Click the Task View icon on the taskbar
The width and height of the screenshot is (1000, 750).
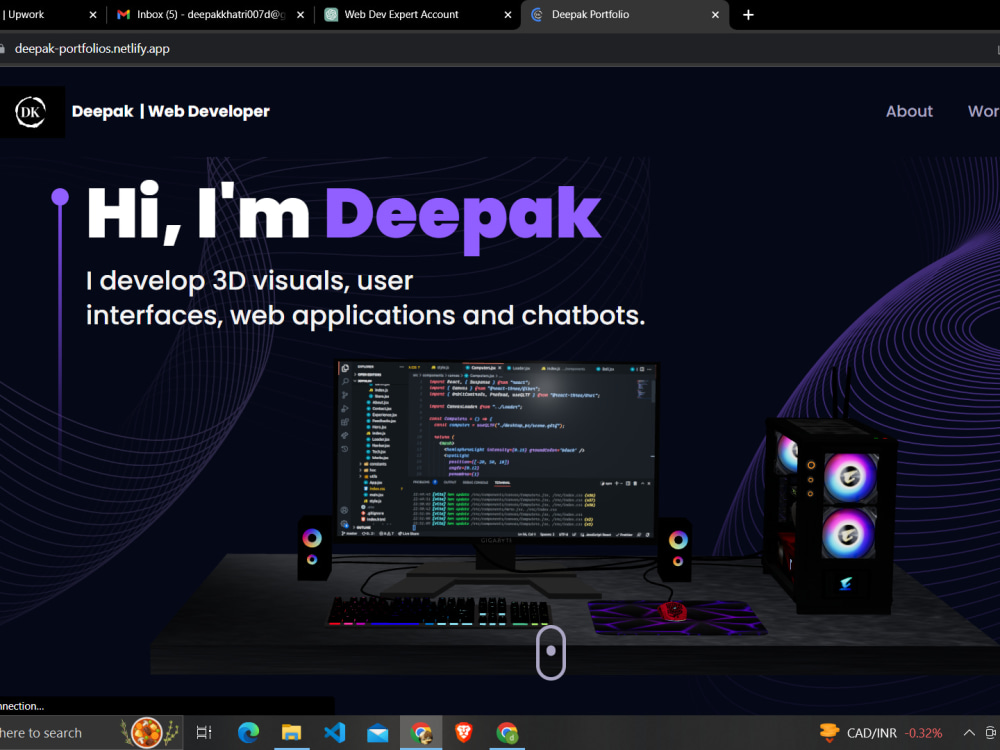203,732
